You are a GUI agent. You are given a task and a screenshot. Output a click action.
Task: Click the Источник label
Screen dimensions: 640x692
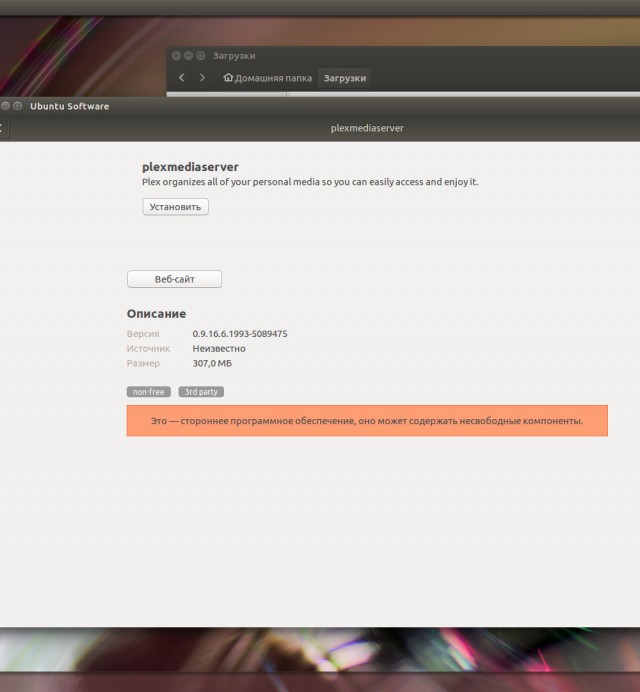coord(148,349)
